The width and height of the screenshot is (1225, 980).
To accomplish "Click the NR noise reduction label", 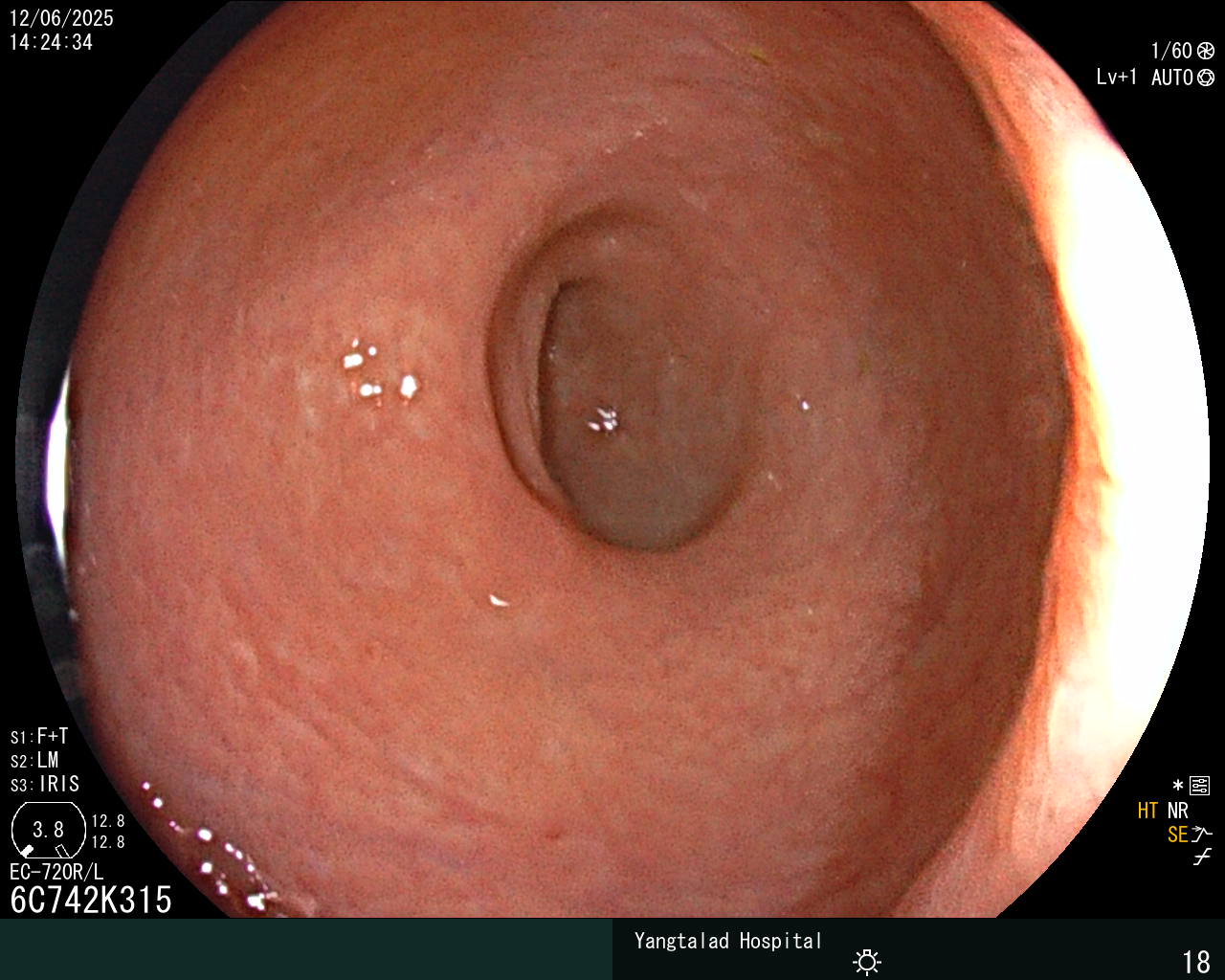I will pyautogui.click(x=1177, y=812).
